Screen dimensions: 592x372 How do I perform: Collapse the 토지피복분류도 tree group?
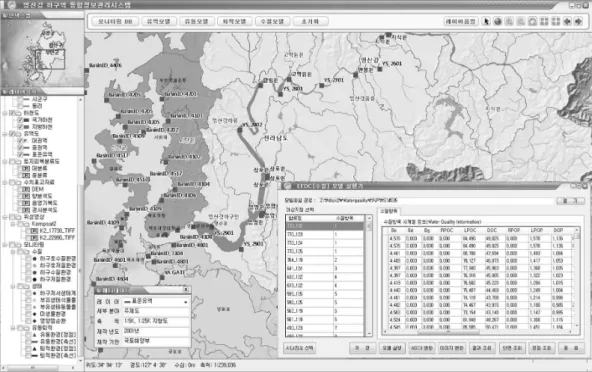(x=5, y=161)
